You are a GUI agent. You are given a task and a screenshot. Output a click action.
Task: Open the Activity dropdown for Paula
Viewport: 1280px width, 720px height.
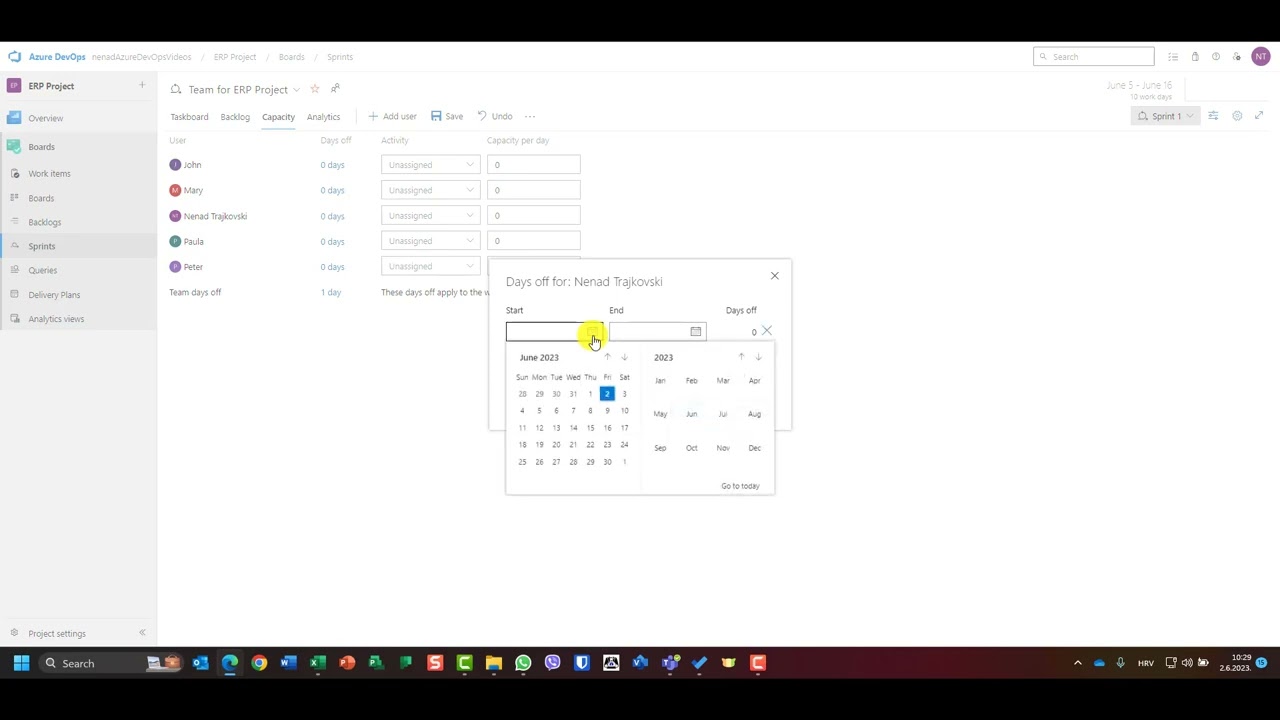click(x=430, y=241)
